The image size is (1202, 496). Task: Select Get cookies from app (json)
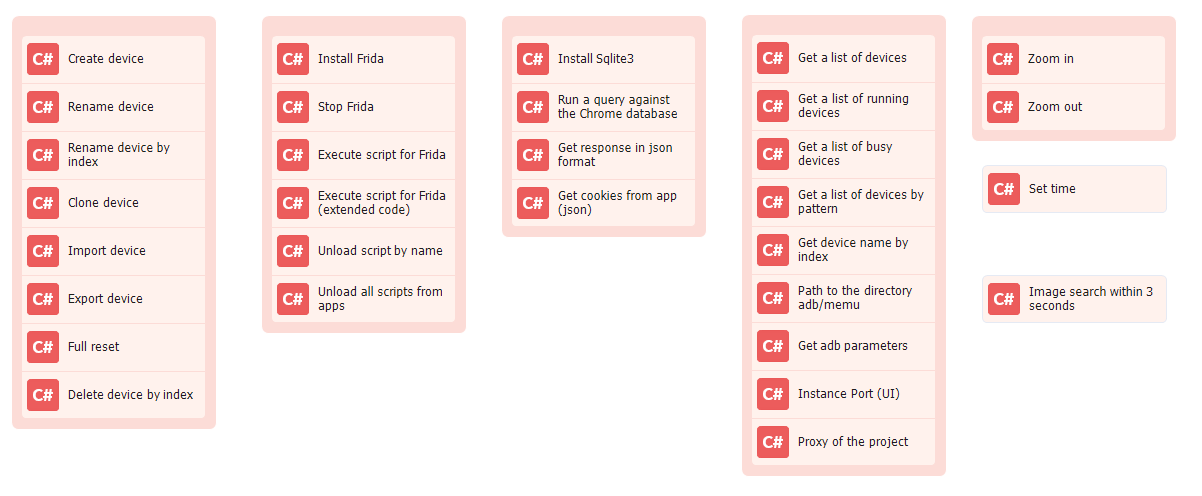coord(604,203)
